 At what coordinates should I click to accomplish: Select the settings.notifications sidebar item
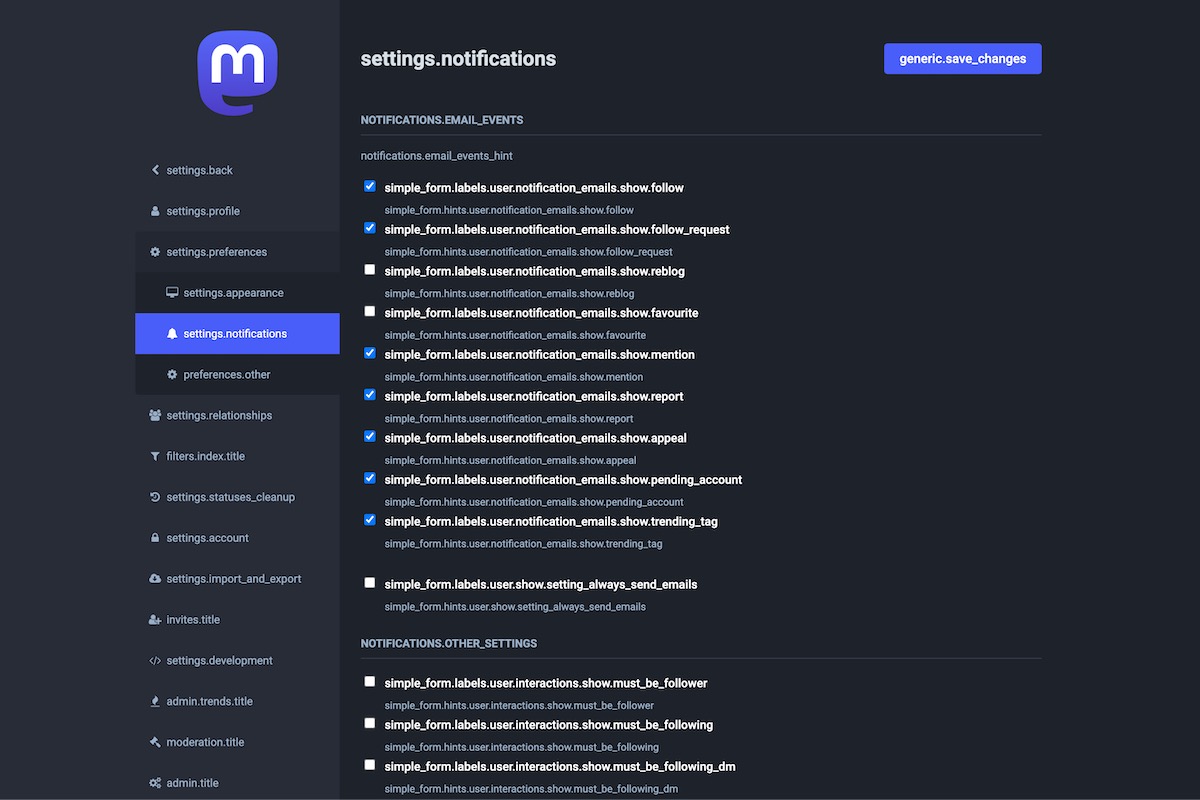234,334
